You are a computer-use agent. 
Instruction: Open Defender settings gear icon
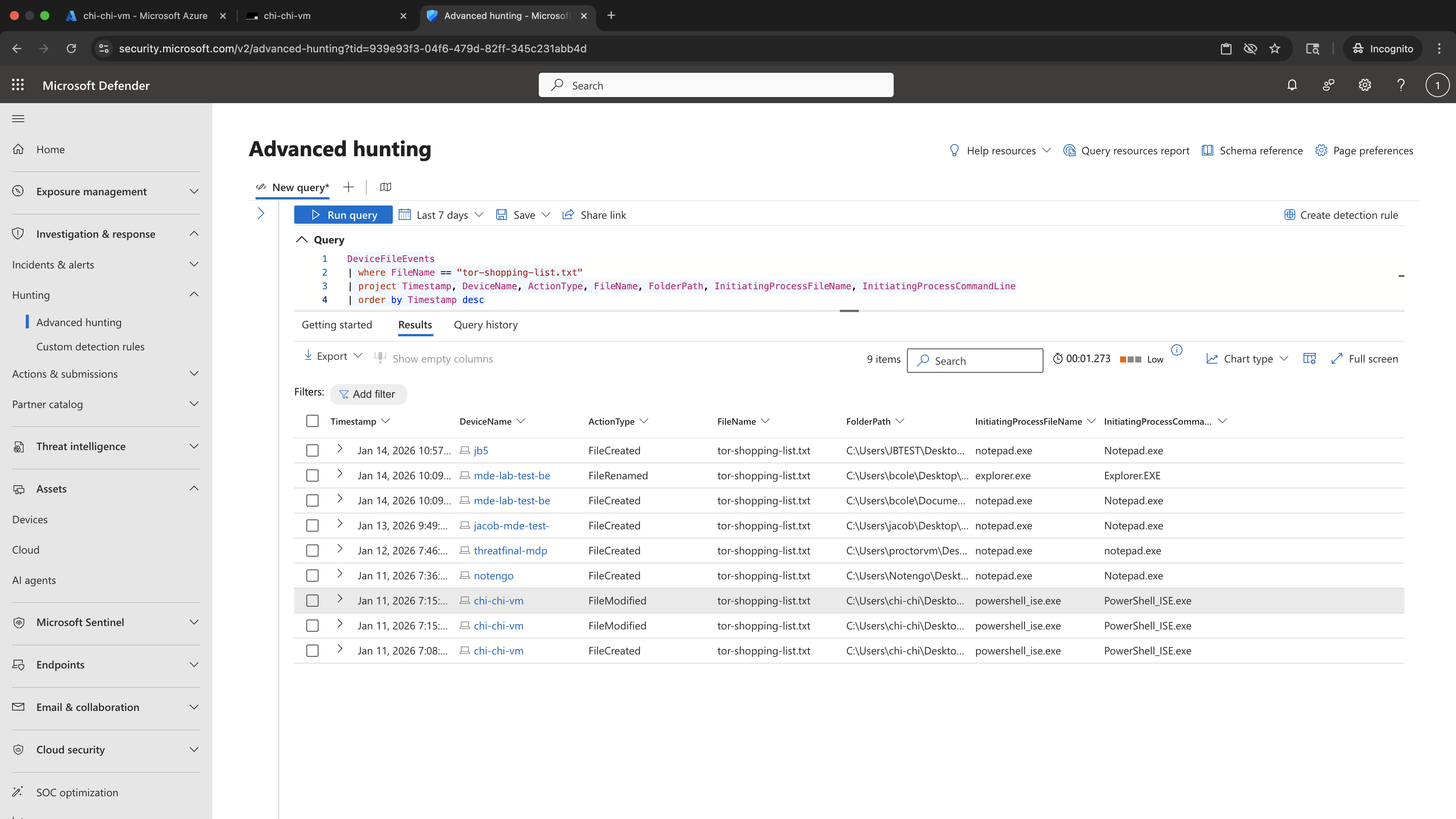[1365, 85]
